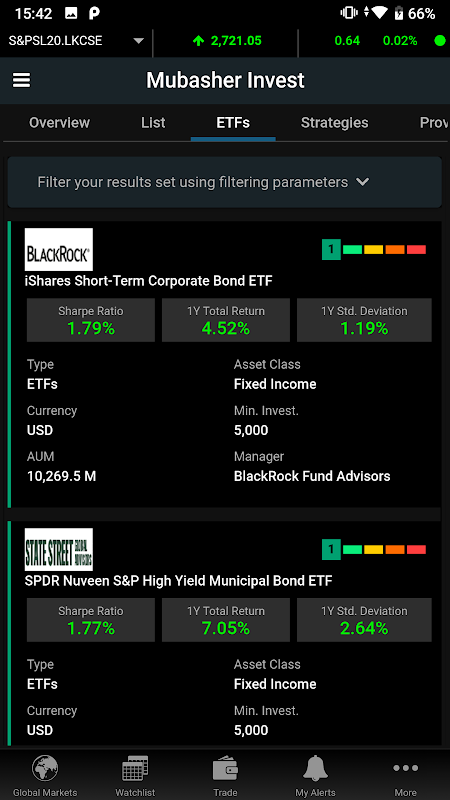This screenshot has height=800, width=450.
Task: Click the iShares risk level color bar
Action: pos(373,249)
